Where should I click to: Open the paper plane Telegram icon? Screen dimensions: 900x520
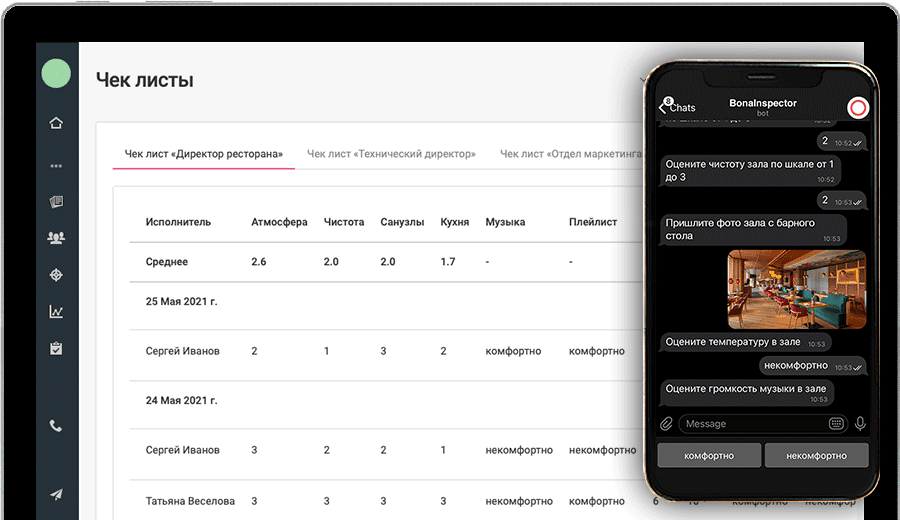coord(56,495)
